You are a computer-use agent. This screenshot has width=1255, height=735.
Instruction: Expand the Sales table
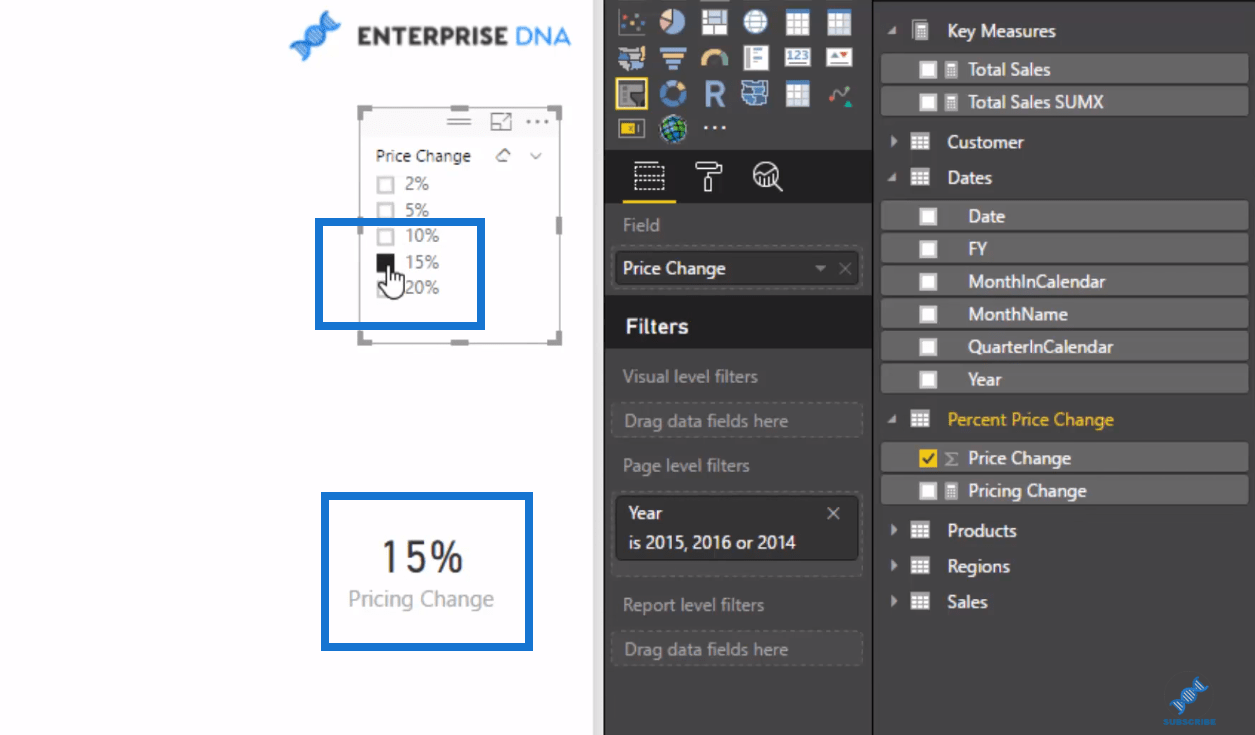point(893,602)
